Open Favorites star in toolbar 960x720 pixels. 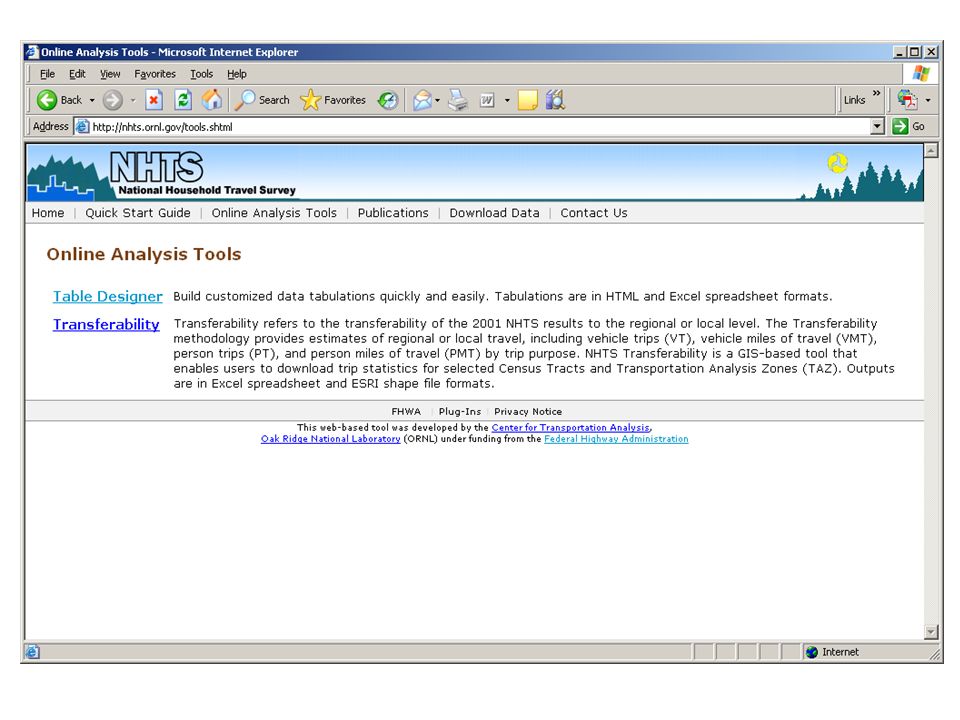coord(333,100)
